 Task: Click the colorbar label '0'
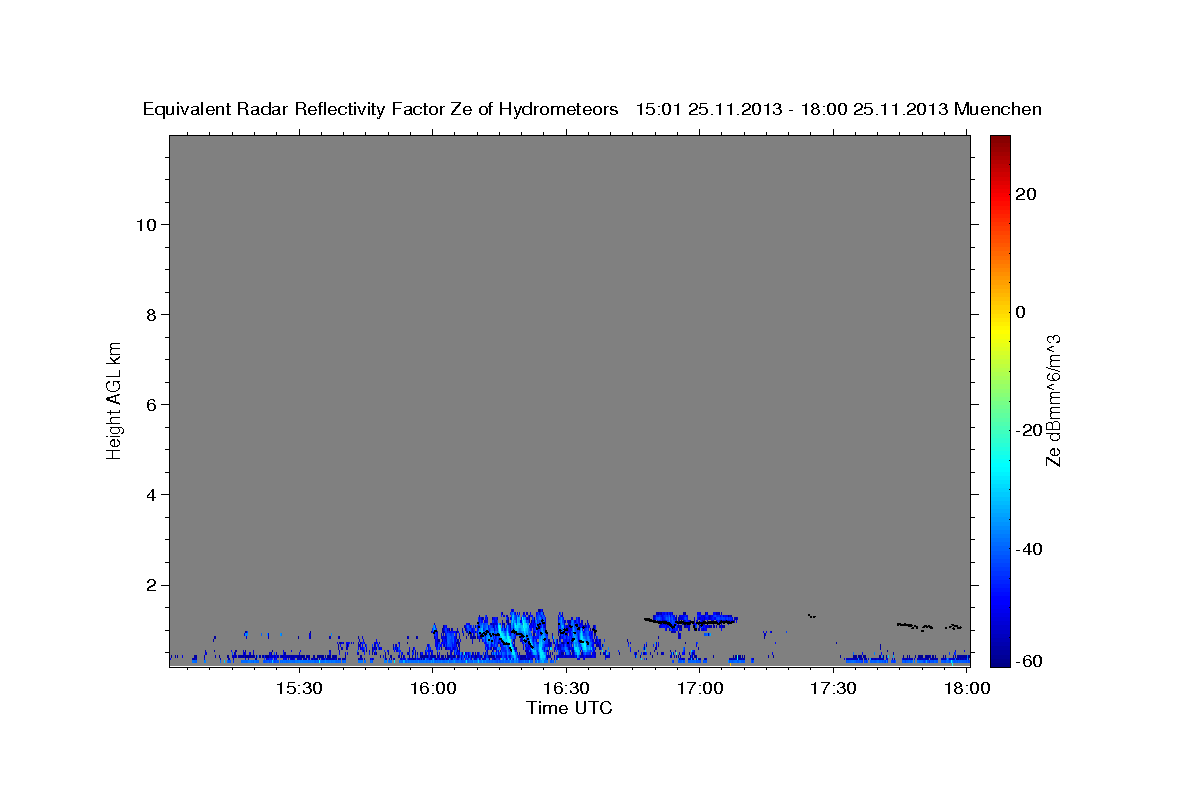(x=1021, y=312)
